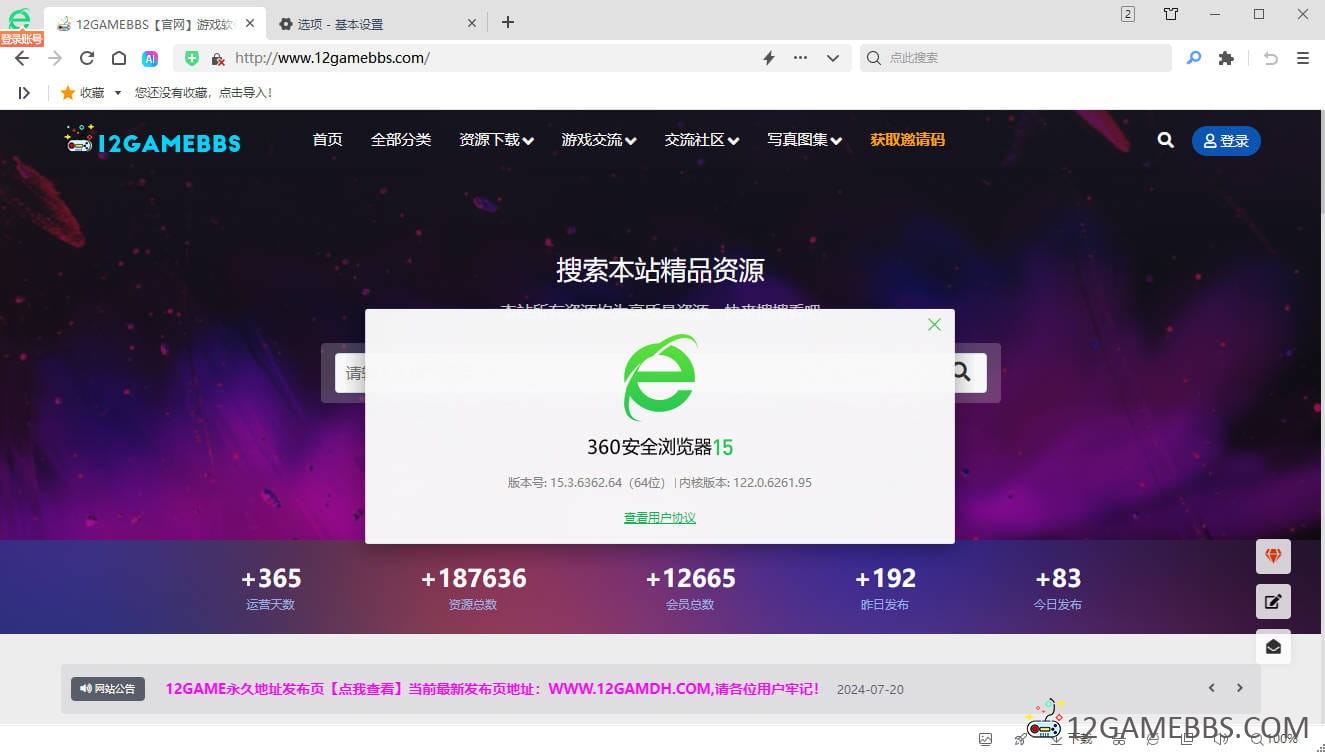Open the AI assistant icon
This screenshot has width=1325, height=752.
[x=150, y=58]
